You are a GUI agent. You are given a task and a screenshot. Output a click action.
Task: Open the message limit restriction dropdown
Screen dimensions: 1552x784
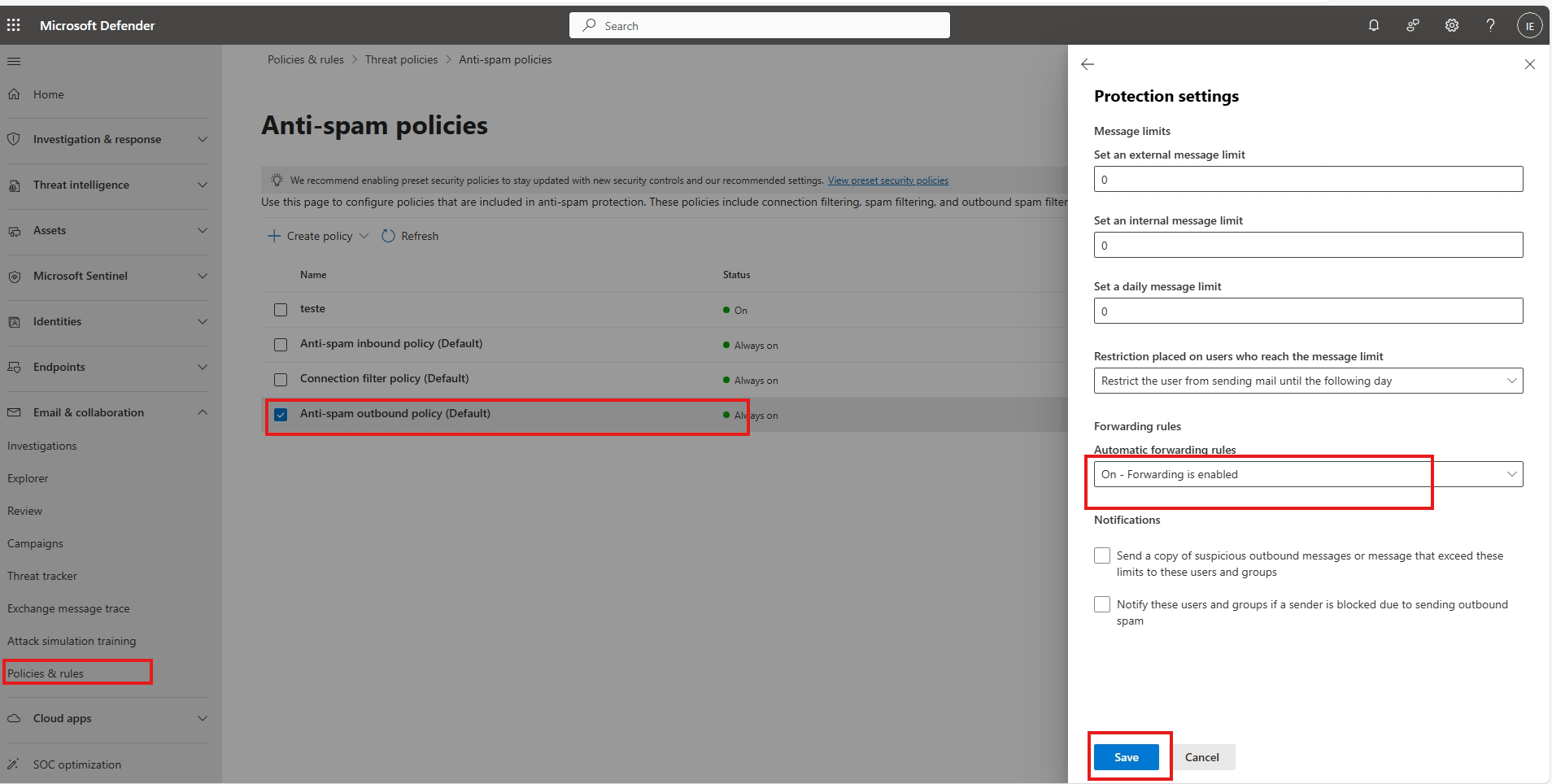tap(1308, 381)
